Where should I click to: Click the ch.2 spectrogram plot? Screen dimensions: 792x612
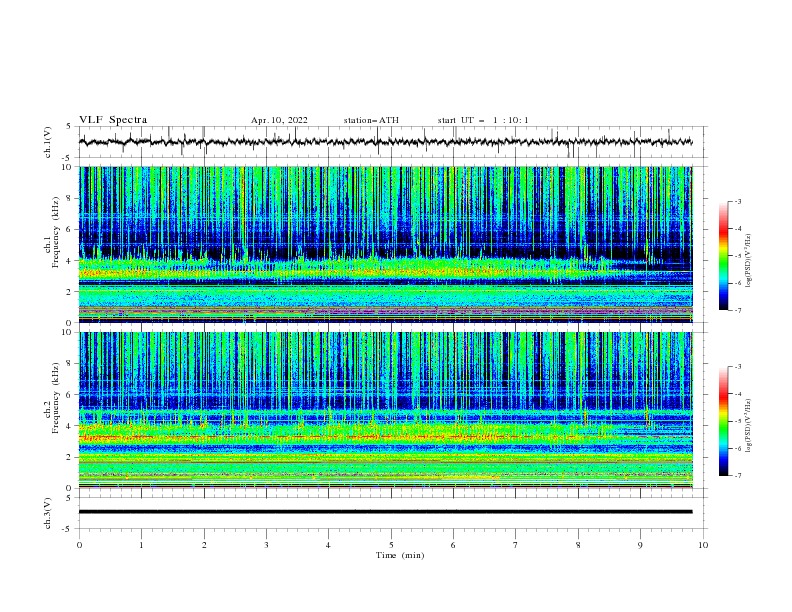(x=385, y=410)
